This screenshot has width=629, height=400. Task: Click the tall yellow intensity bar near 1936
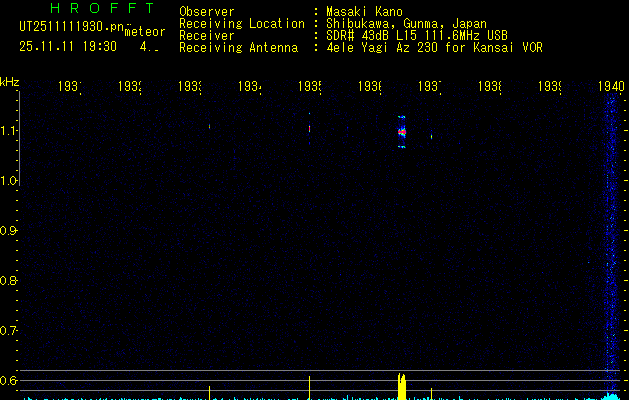tap(402, 386)
